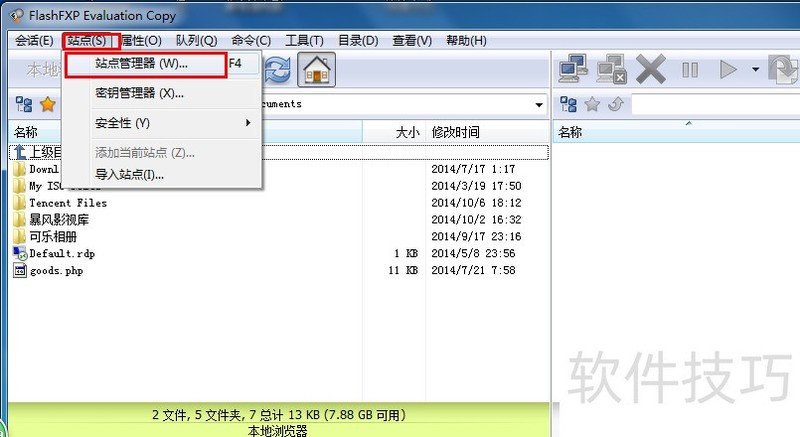Click the local status bar summary text
Image resolution: width=800 pixels, height=437 pixels.
pos(279,415)
